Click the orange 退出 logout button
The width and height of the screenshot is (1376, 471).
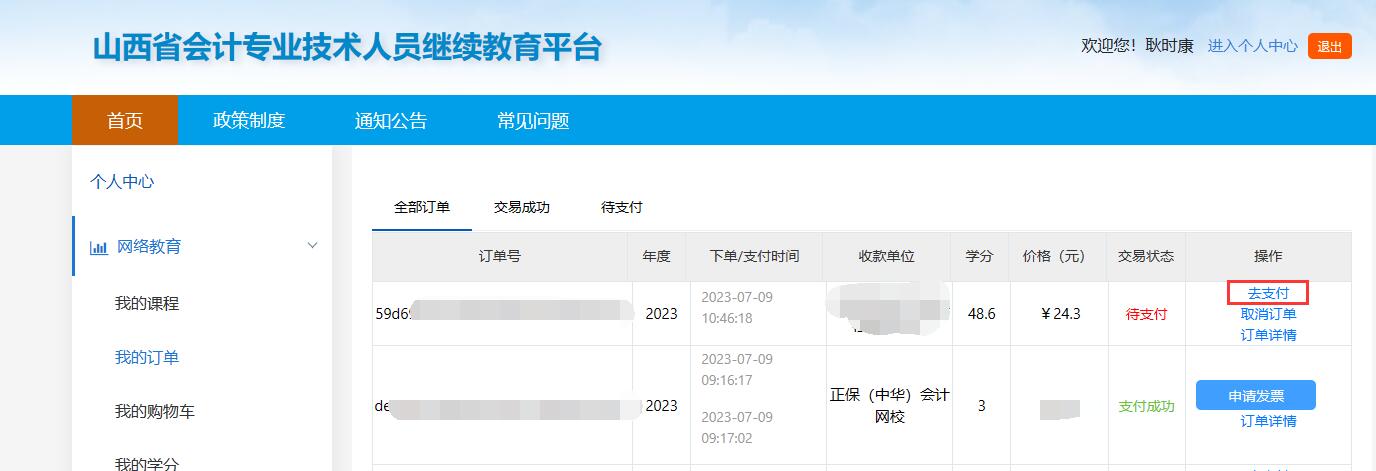pyautogui.click(x=1329, y=46)
